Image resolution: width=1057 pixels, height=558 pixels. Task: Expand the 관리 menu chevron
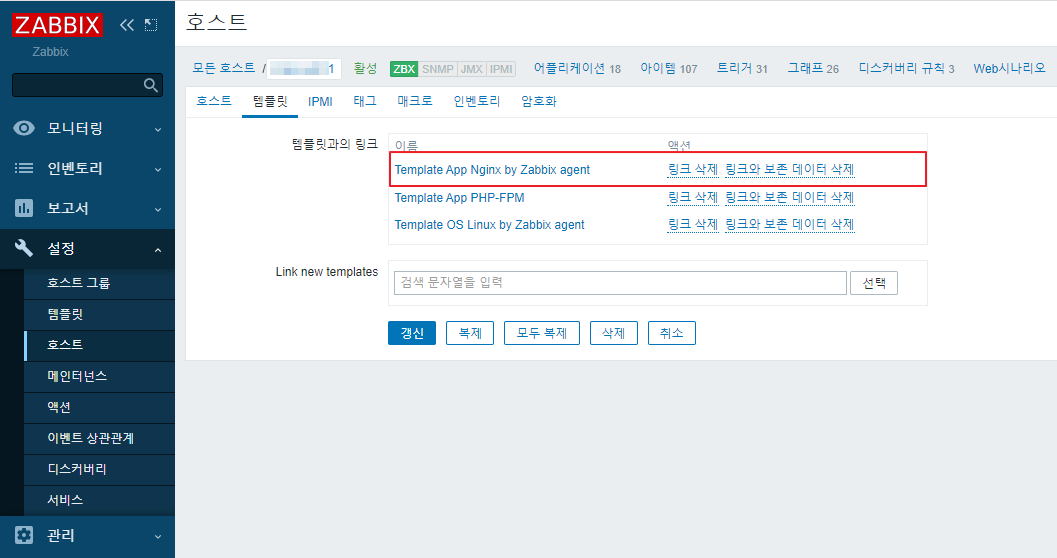(x=158, y=537)
